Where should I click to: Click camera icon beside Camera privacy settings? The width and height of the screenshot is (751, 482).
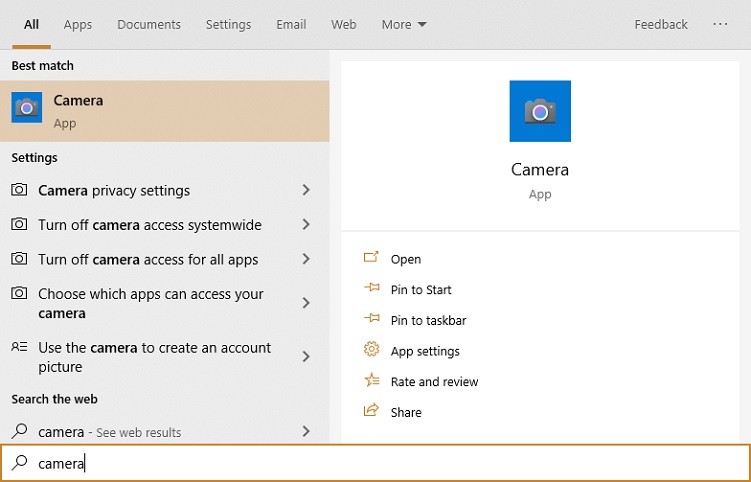(x=19, y=190)
